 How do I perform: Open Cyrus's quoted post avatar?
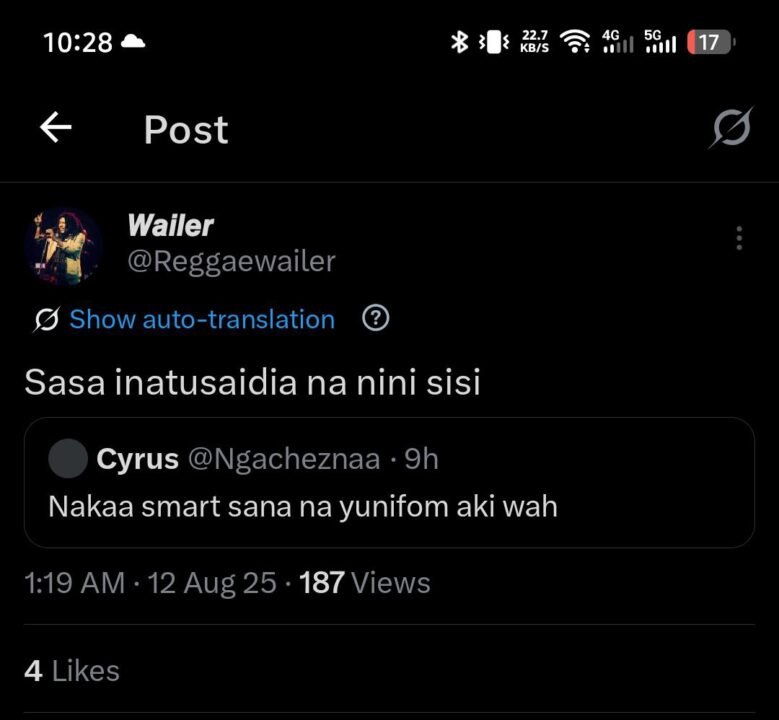tap(68, 459)
